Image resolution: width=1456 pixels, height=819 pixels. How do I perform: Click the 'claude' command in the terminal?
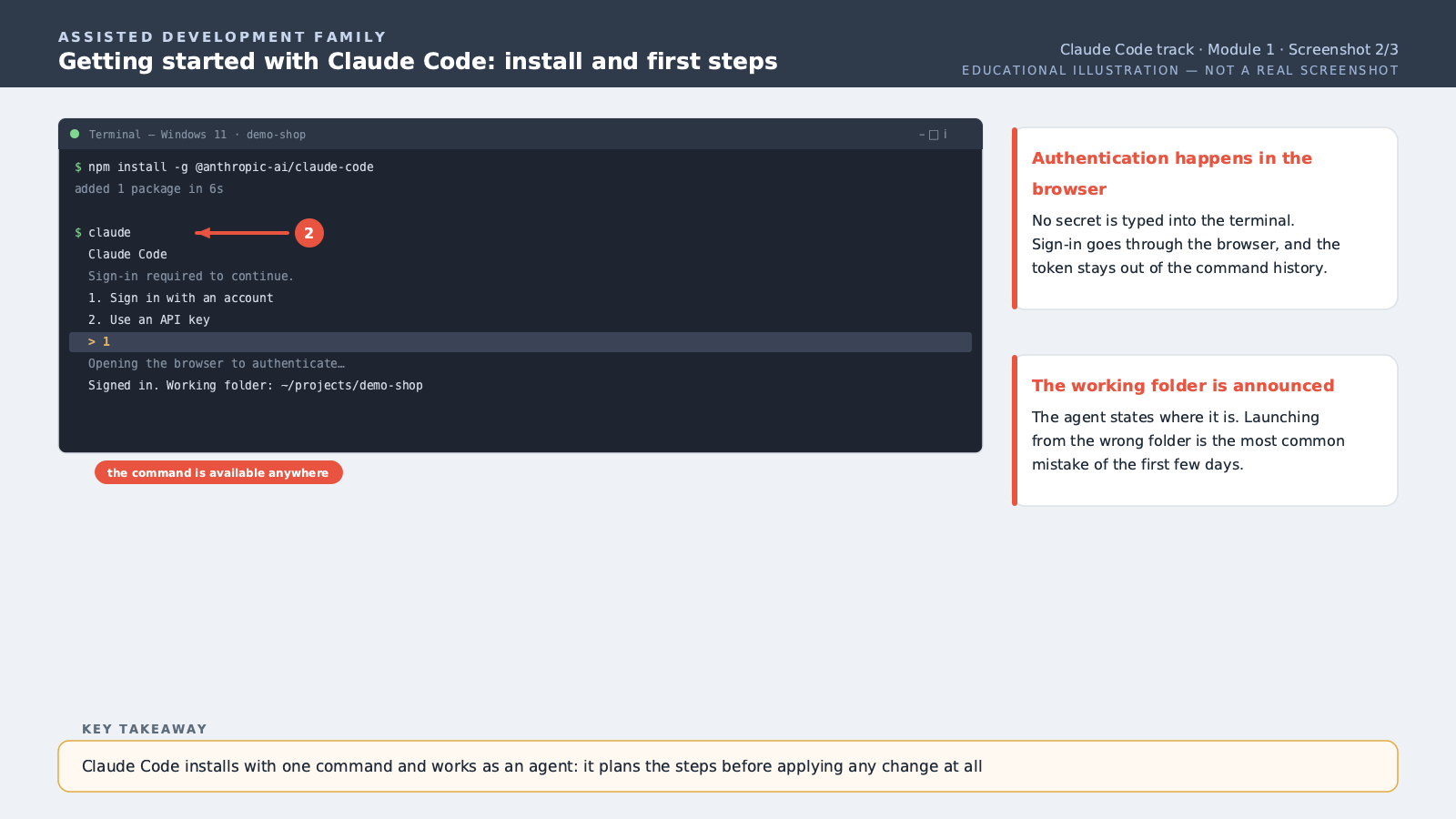tap(109, 233)
